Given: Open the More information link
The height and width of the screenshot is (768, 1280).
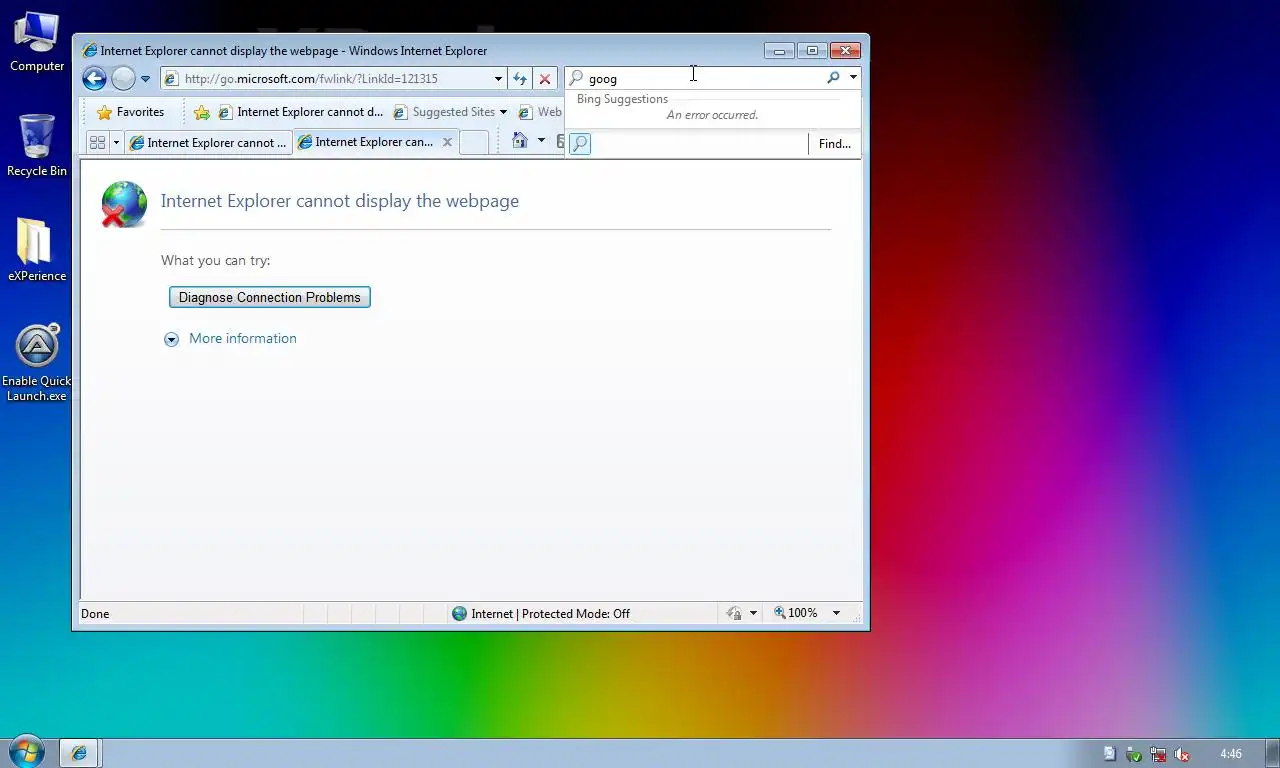Looking at the screenshot, I should [x=243, y=338].
